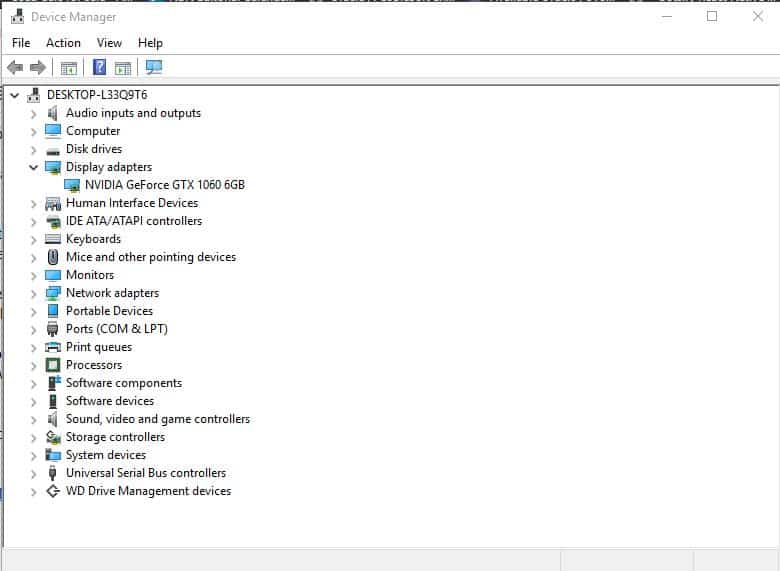Image resolution: width=780 pixels, height=571 pixels.
Task: Select the NVIDIA GeForce GTX 1060 6GB entry
Action: click(x=165, y=185)
